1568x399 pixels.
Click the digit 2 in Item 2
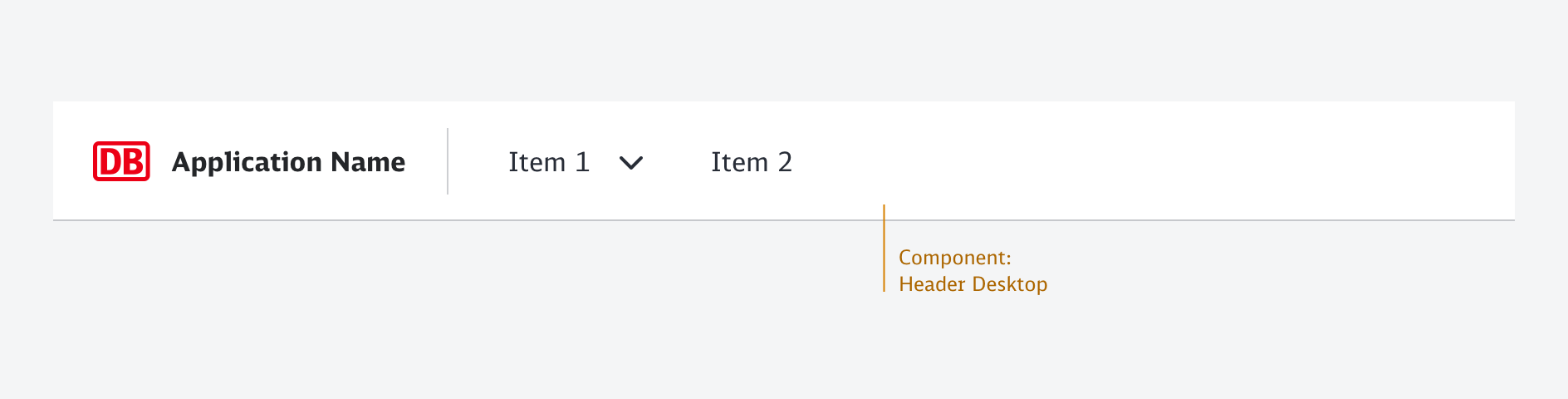click(785, 162)
